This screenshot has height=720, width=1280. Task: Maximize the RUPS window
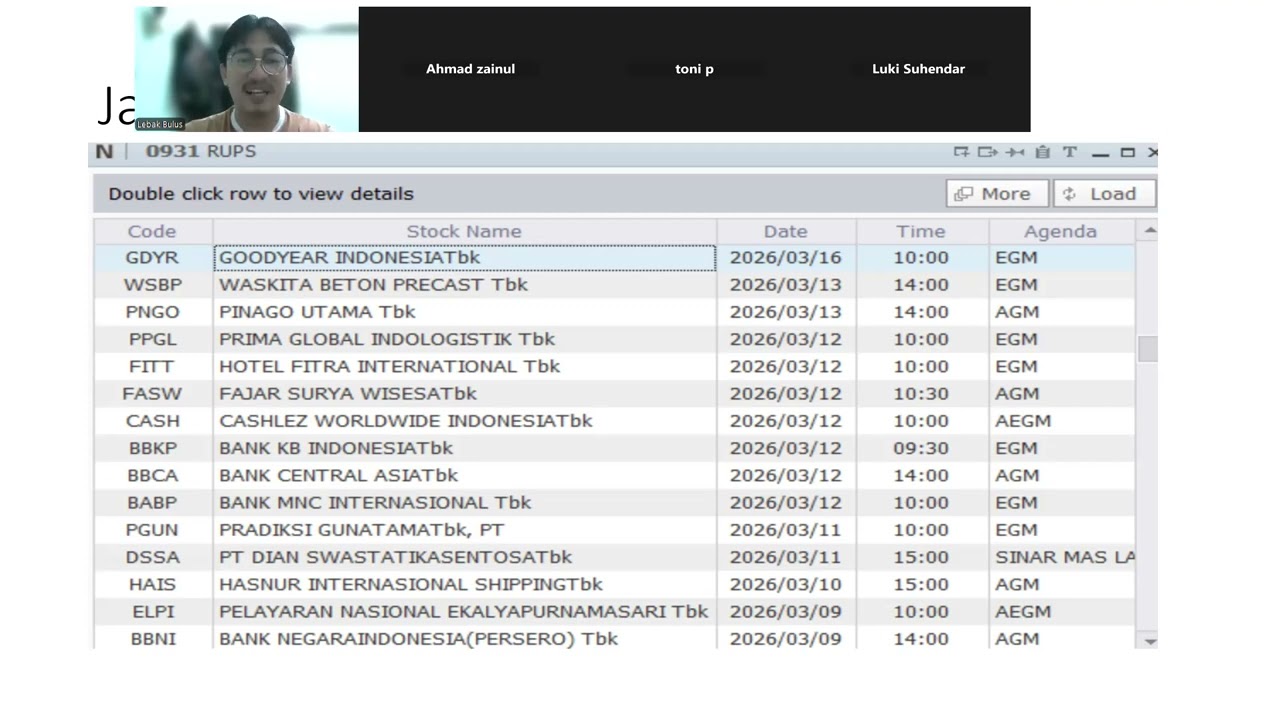(1128, 152)
